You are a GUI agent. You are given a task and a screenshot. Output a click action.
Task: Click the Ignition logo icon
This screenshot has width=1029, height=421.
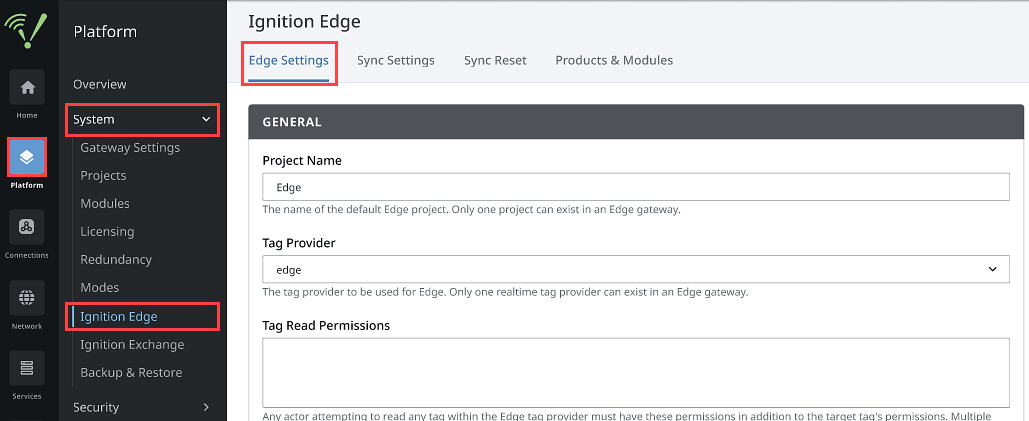click(x=26, y=31)
